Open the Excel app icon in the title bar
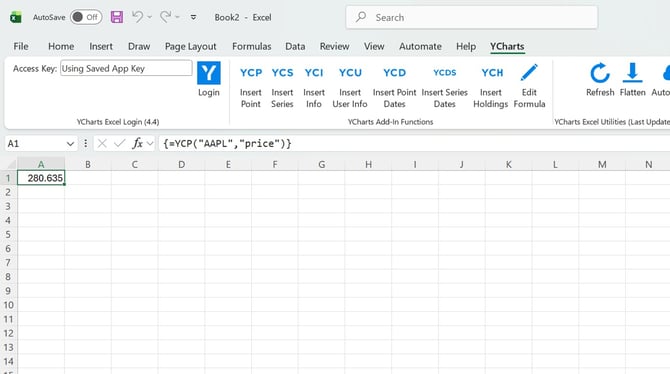The image size is (670, 374). coord(16,18)
